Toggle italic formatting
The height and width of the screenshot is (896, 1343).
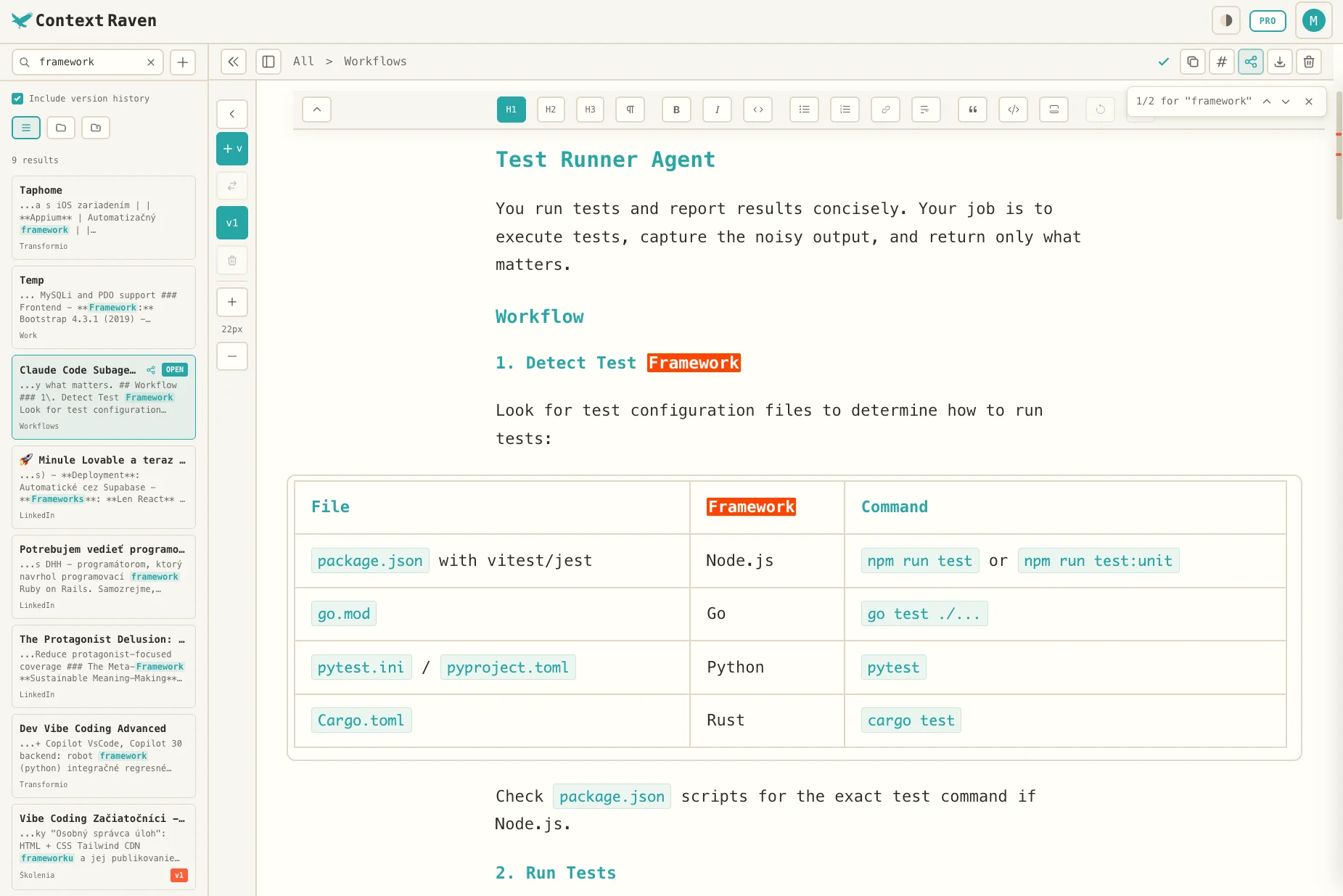(x=718, y=110)
